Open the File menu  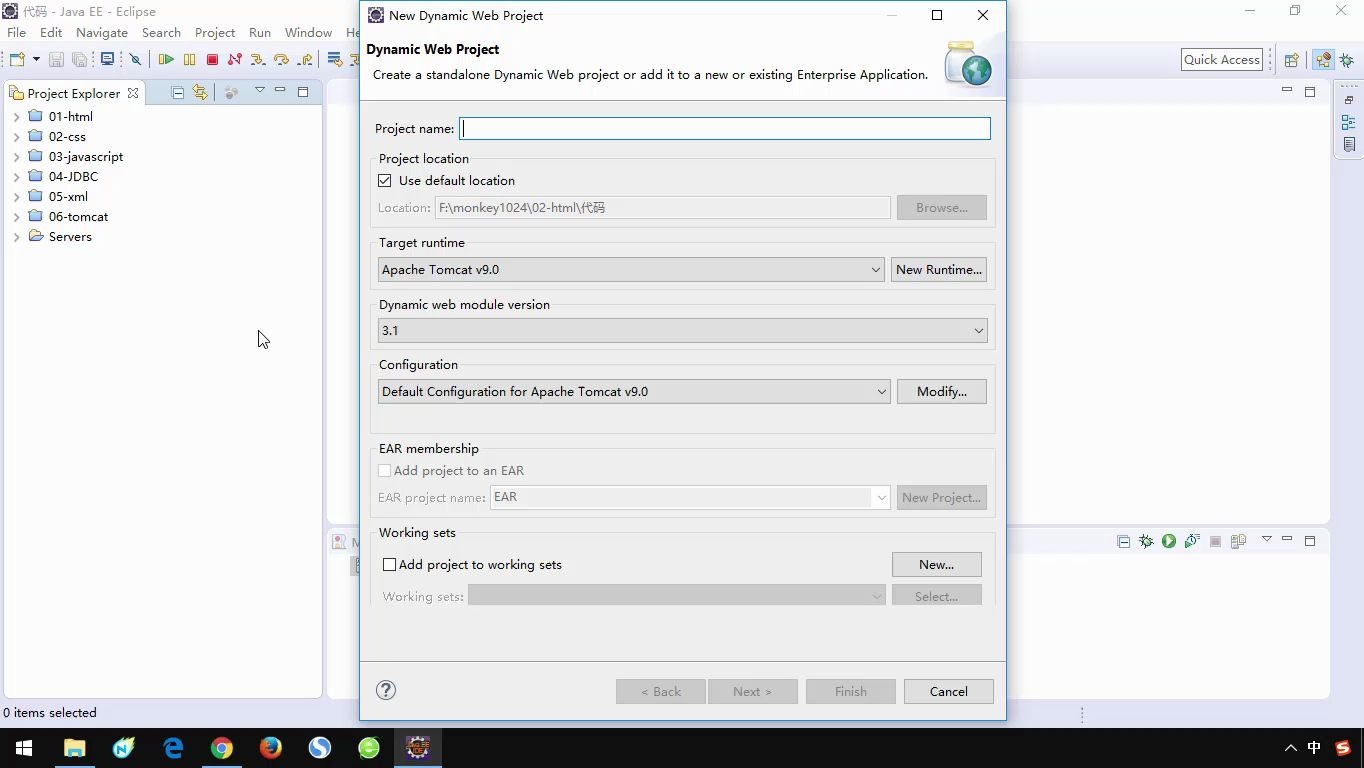(17, 32)
